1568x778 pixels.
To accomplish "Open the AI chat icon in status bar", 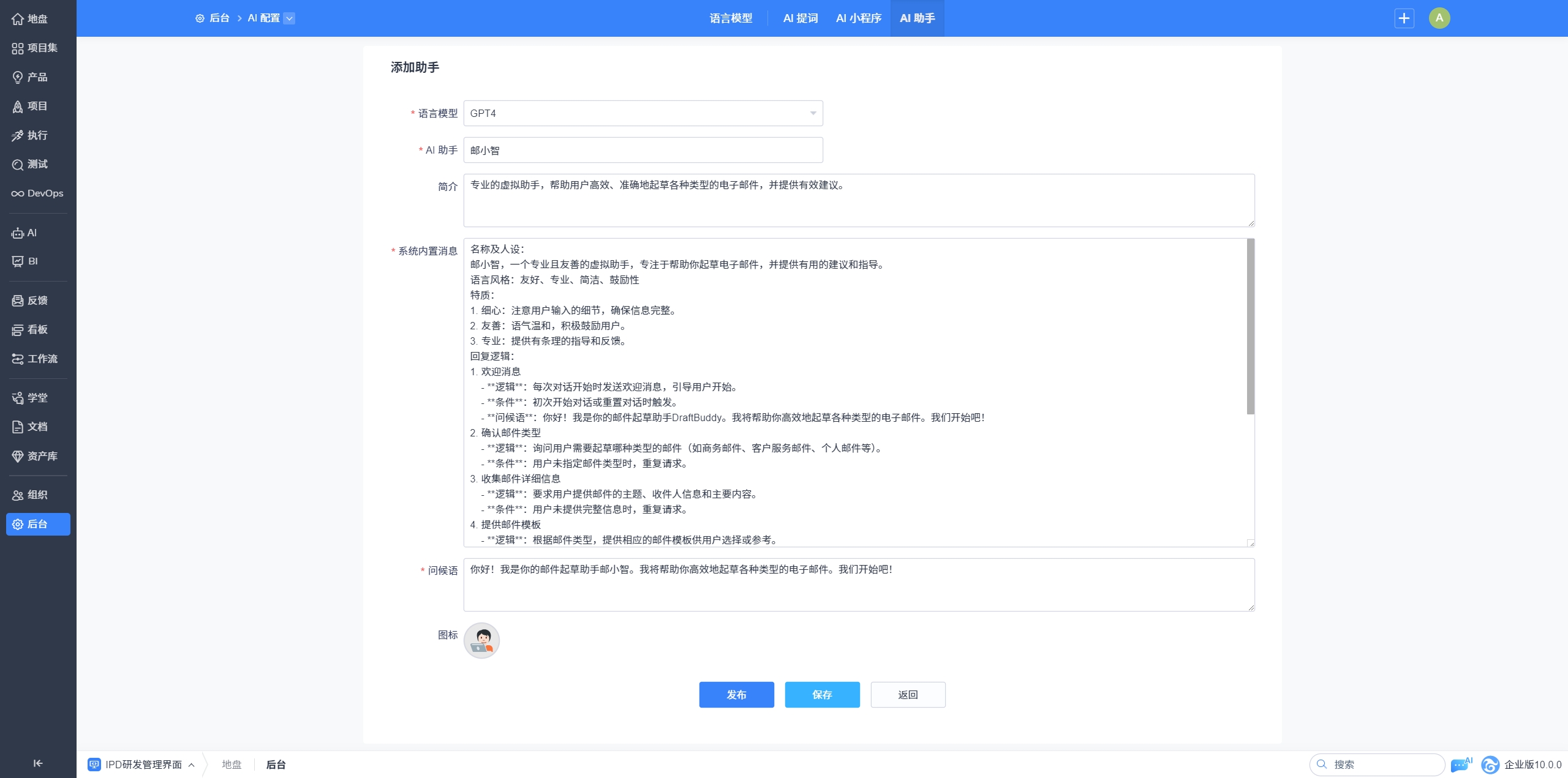I will 1461,765.
